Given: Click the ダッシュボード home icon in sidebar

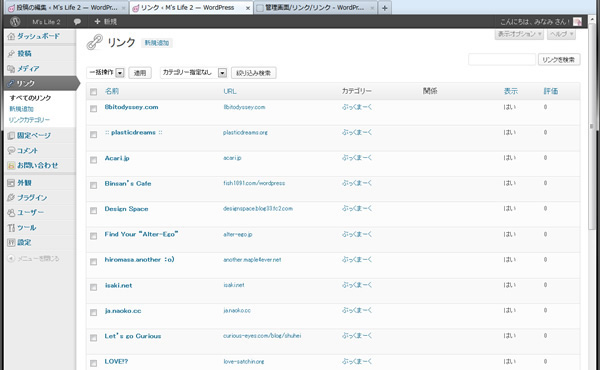Looking at the screenshot, I should tap(11, 36).
